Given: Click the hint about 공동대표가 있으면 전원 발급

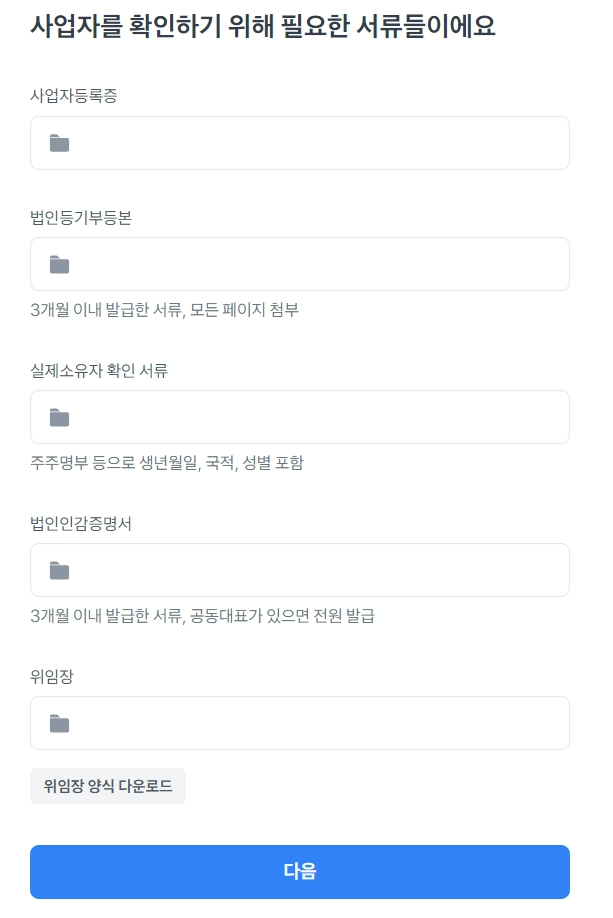Looking at the screenshot, I should pyautogui.click(x=203, y=616).
